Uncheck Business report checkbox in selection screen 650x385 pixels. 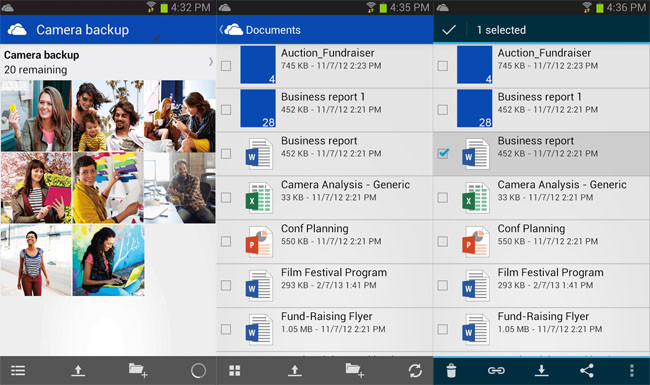point(443,154)
